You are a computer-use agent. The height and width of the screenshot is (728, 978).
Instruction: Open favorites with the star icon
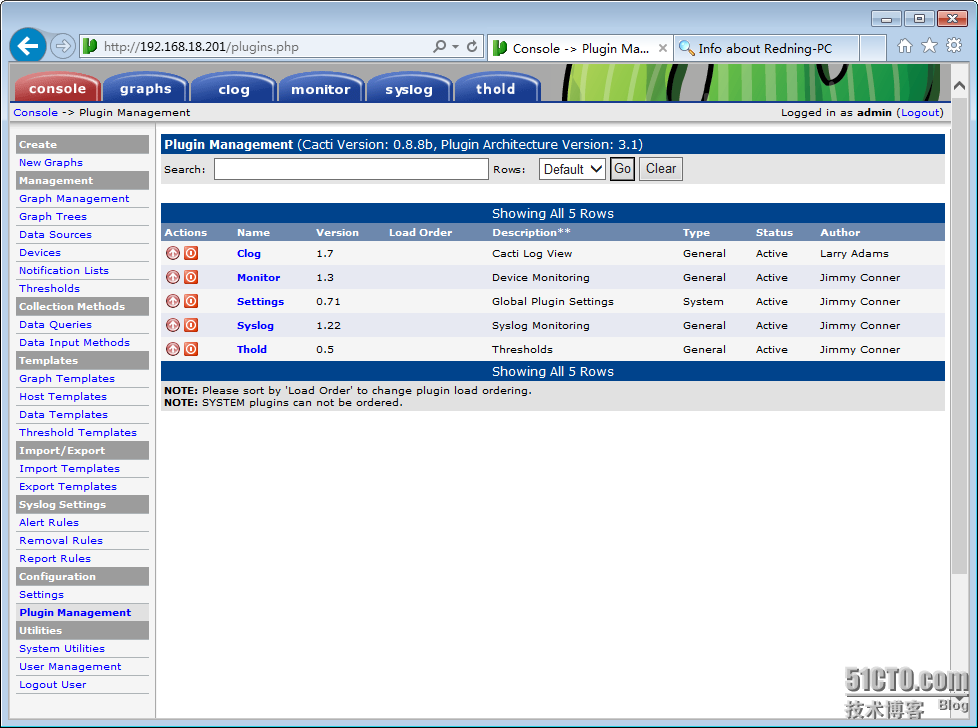(x=929, y=46)
